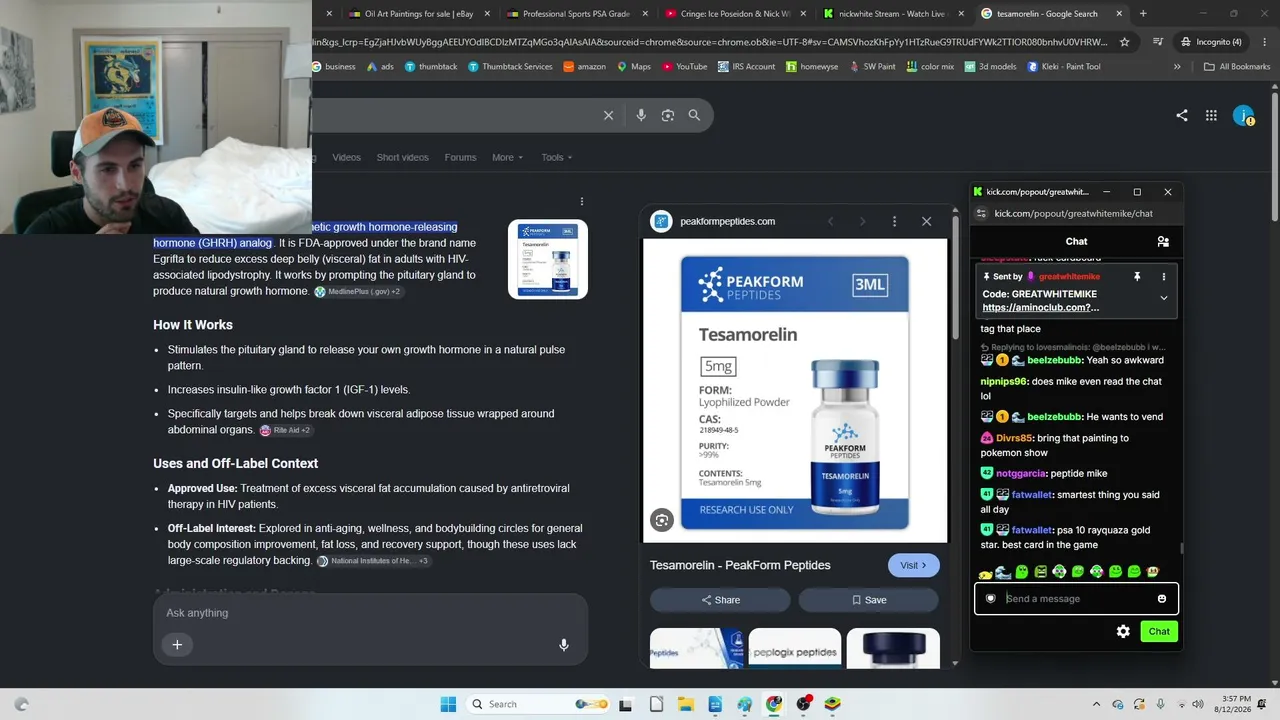Viewport: 1280px width, 720px height.
Task: Open the new tab with plus button
Action: pyautogui.click(x=1143, y=14)
